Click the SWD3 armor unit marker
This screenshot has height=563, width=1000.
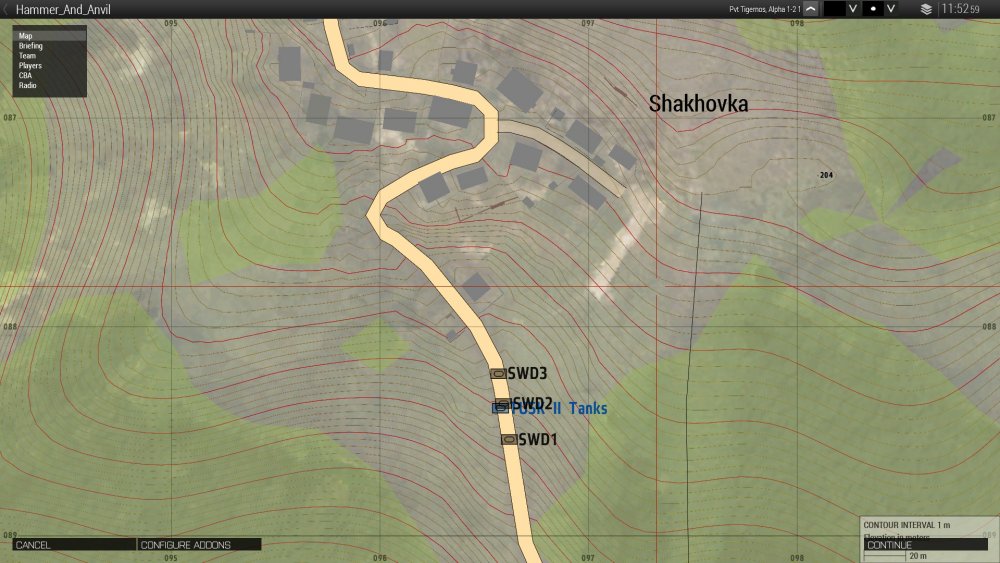(x=498, y=373)
